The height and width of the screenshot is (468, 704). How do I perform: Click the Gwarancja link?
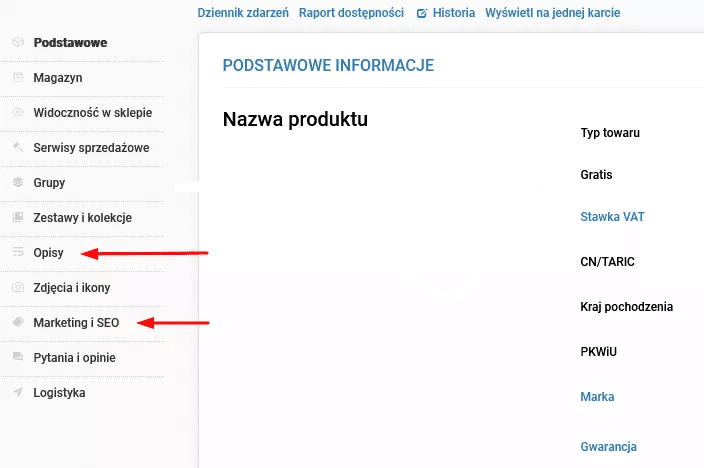coord(608,447)
